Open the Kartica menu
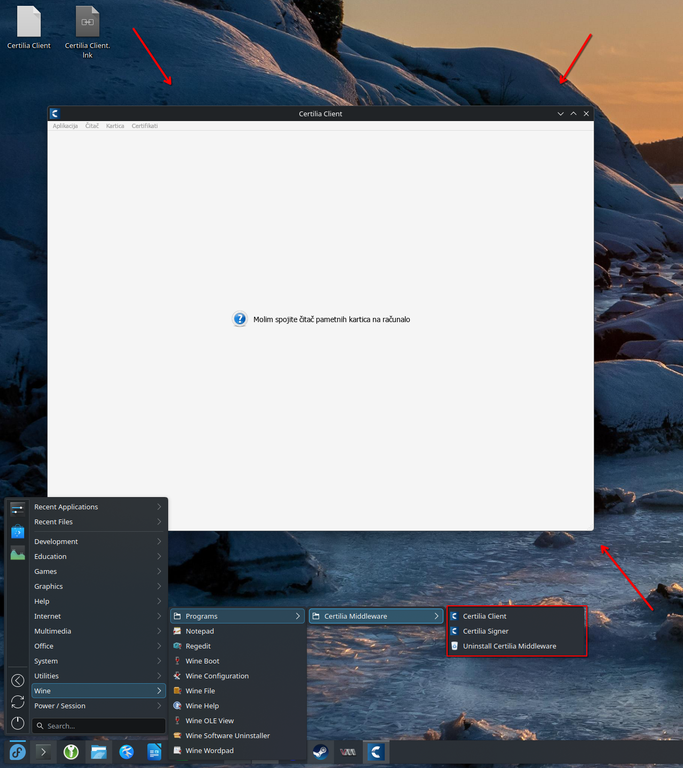The image size is (683, 768). (x=115, y=126)
